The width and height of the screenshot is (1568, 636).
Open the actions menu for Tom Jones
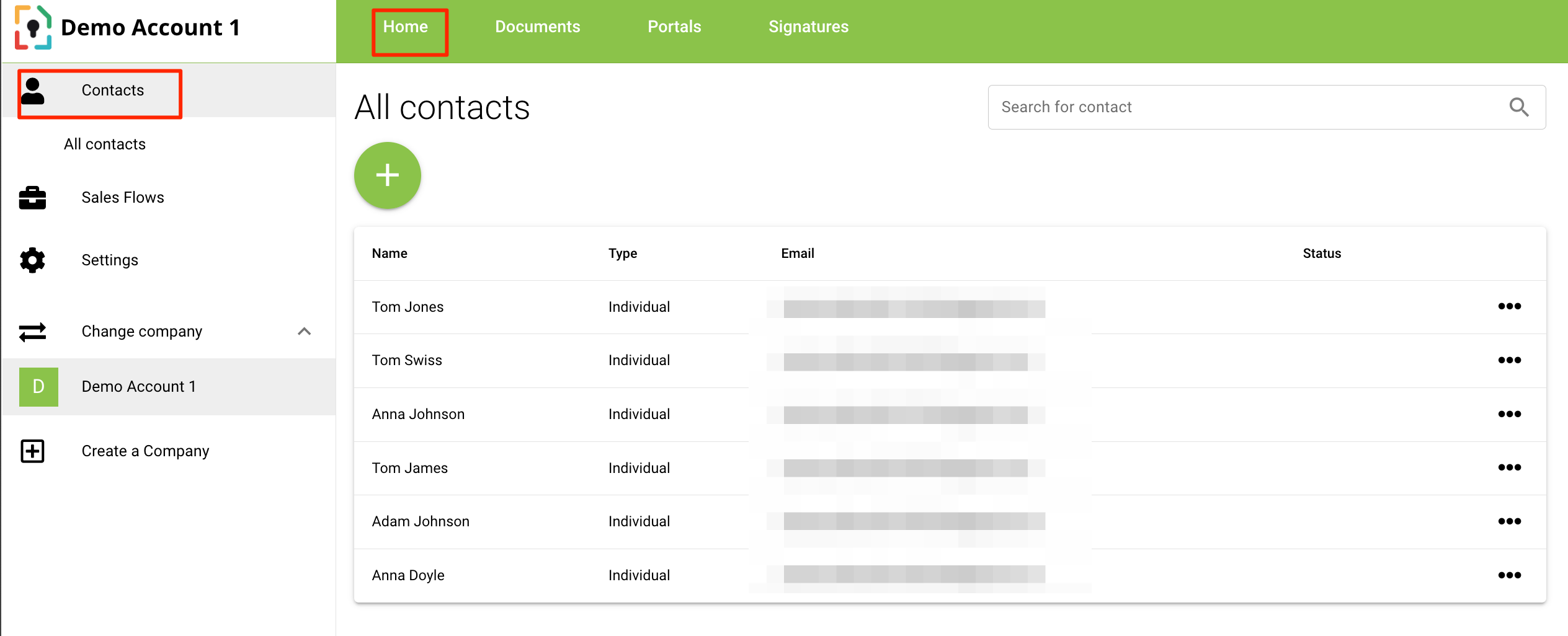1510,306
